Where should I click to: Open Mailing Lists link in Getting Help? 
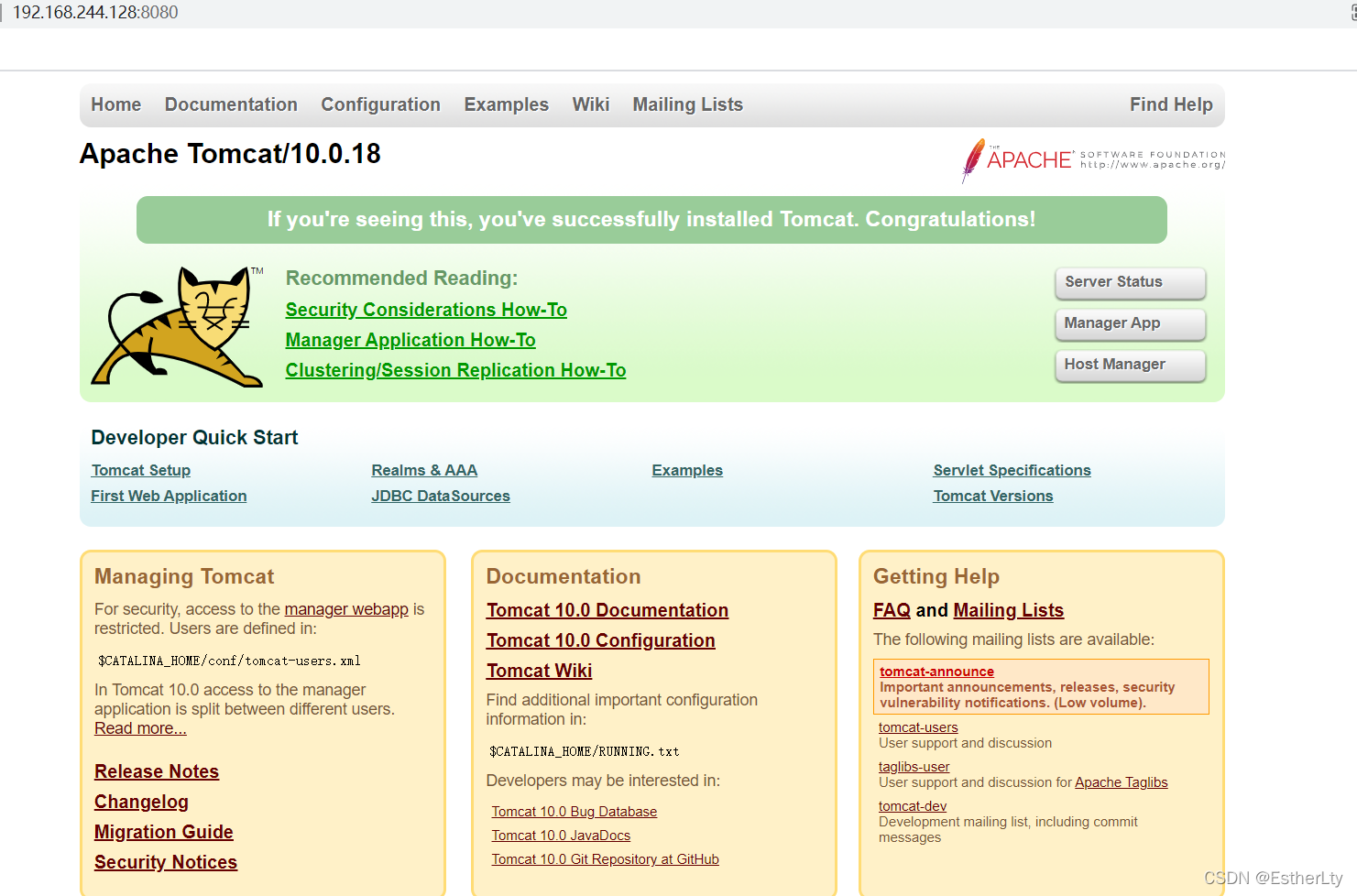[x=1008, y=610]
